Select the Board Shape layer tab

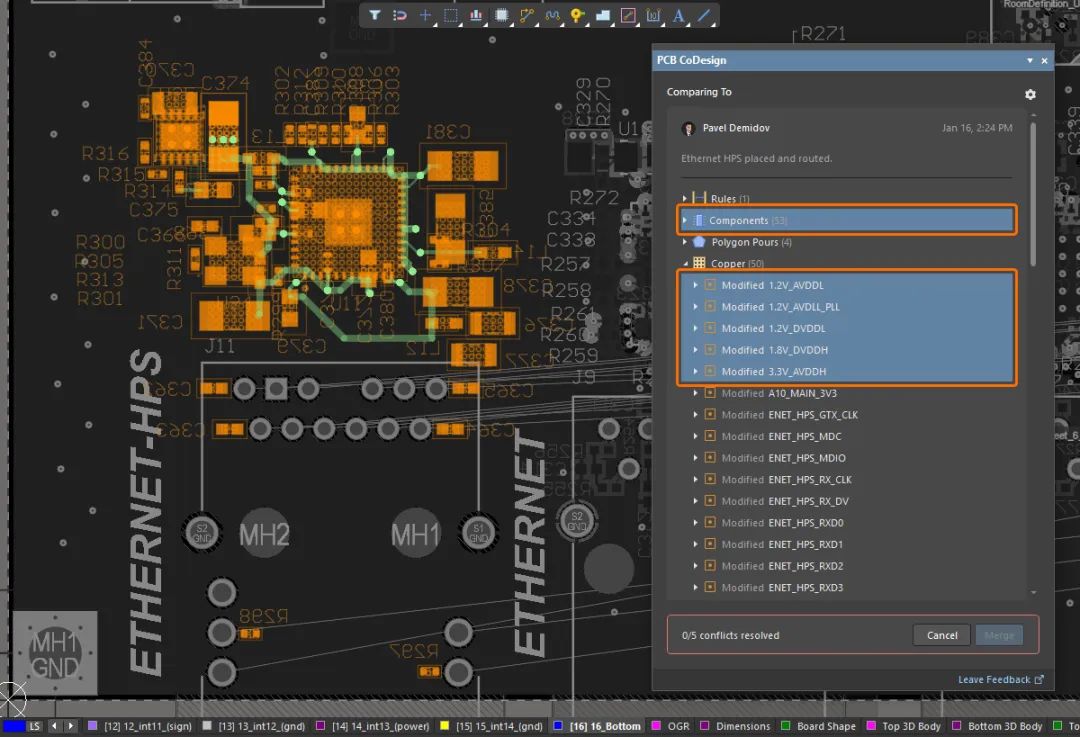pos(825,726)
